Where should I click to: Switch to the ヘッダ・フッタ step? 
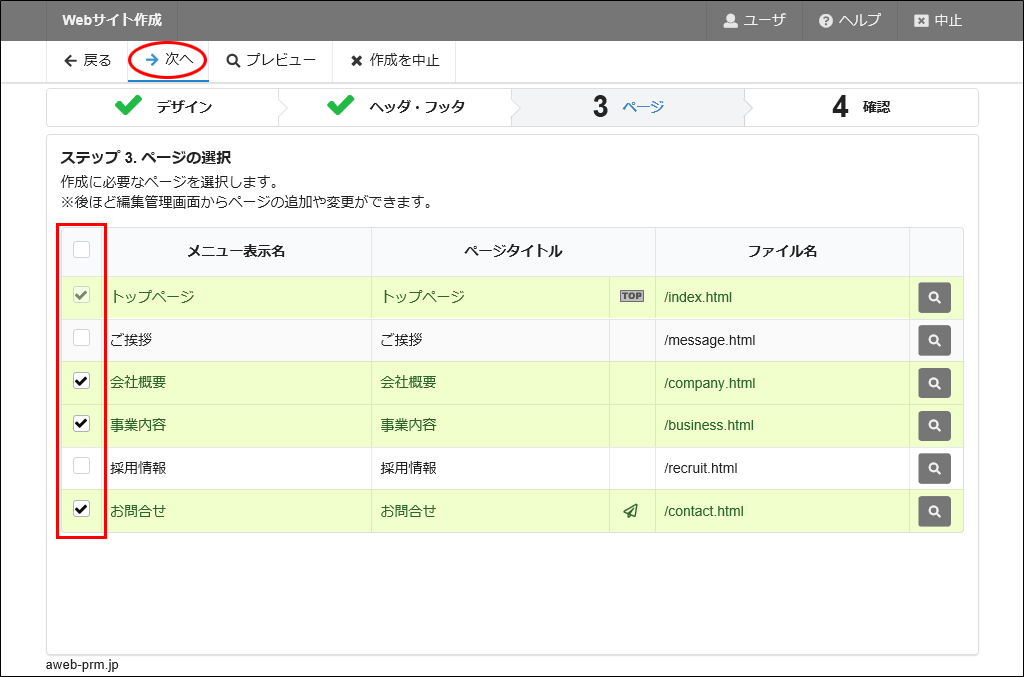point(395,107)
